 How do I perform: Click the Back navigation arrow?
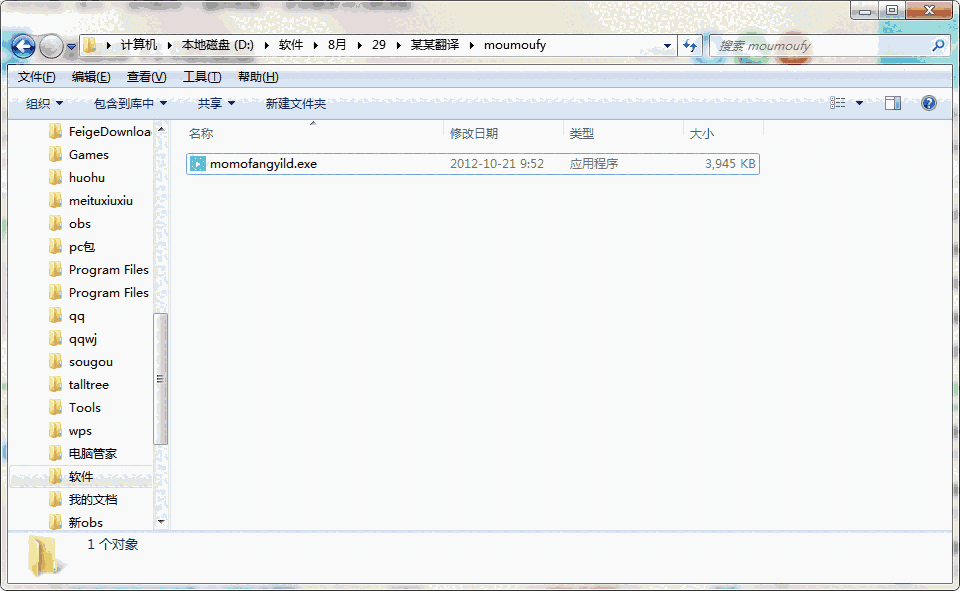[x=22, y=46]
